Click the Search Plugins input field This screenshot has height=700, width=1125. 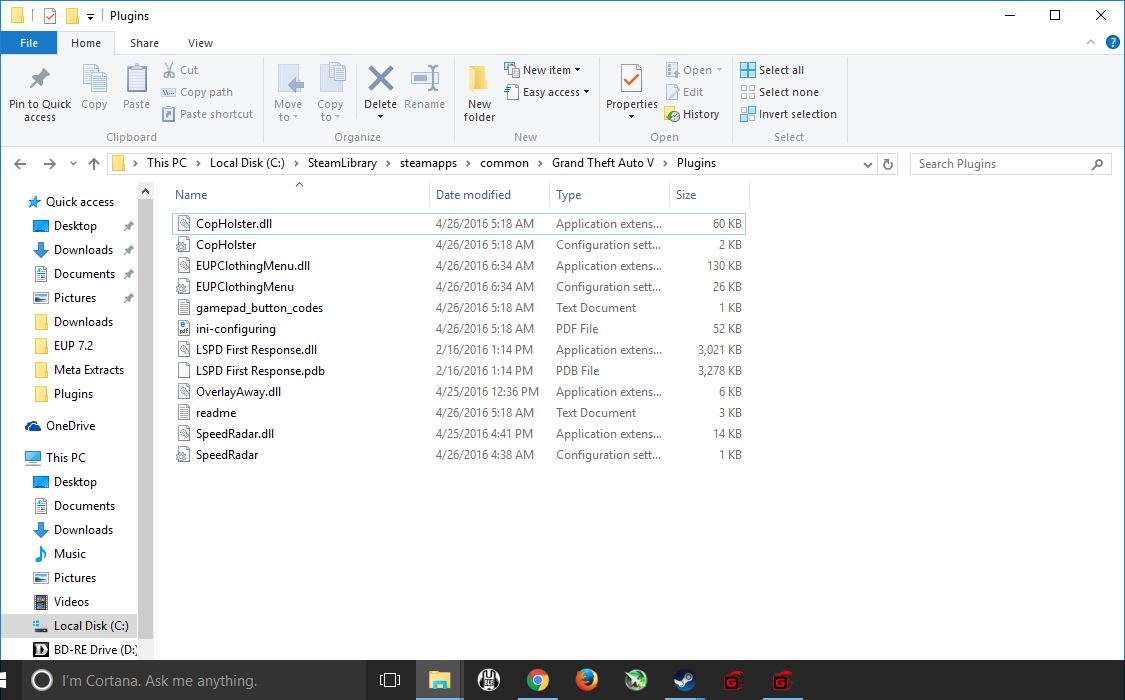coord(1000,164)
